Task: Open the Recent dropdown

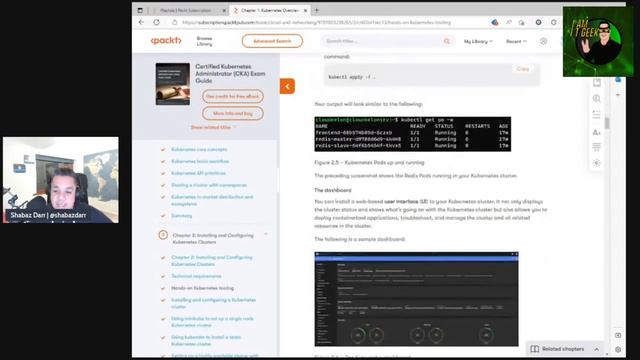Action: click(516, 41)
